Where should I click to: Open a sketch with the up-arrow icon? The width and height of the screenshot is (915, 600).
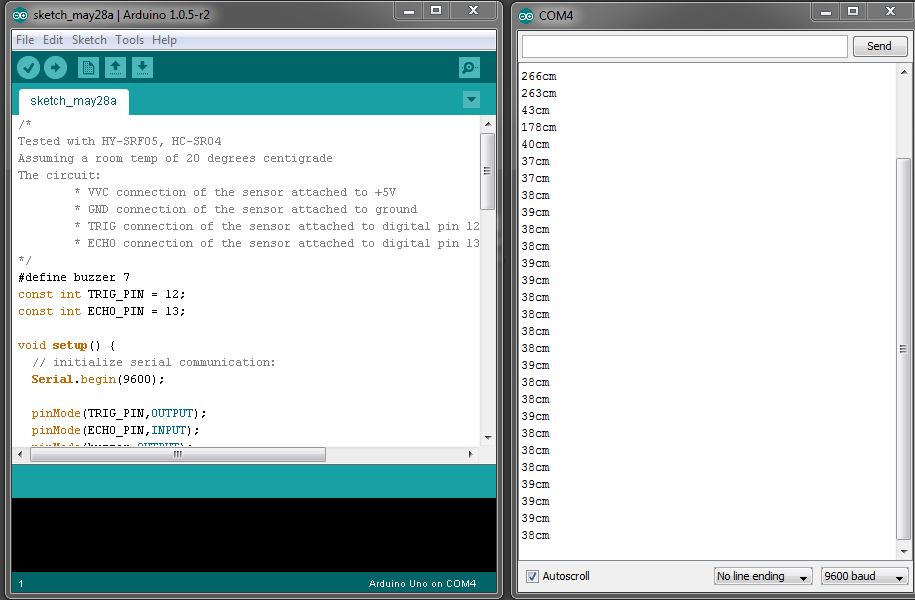coord(116,68)
